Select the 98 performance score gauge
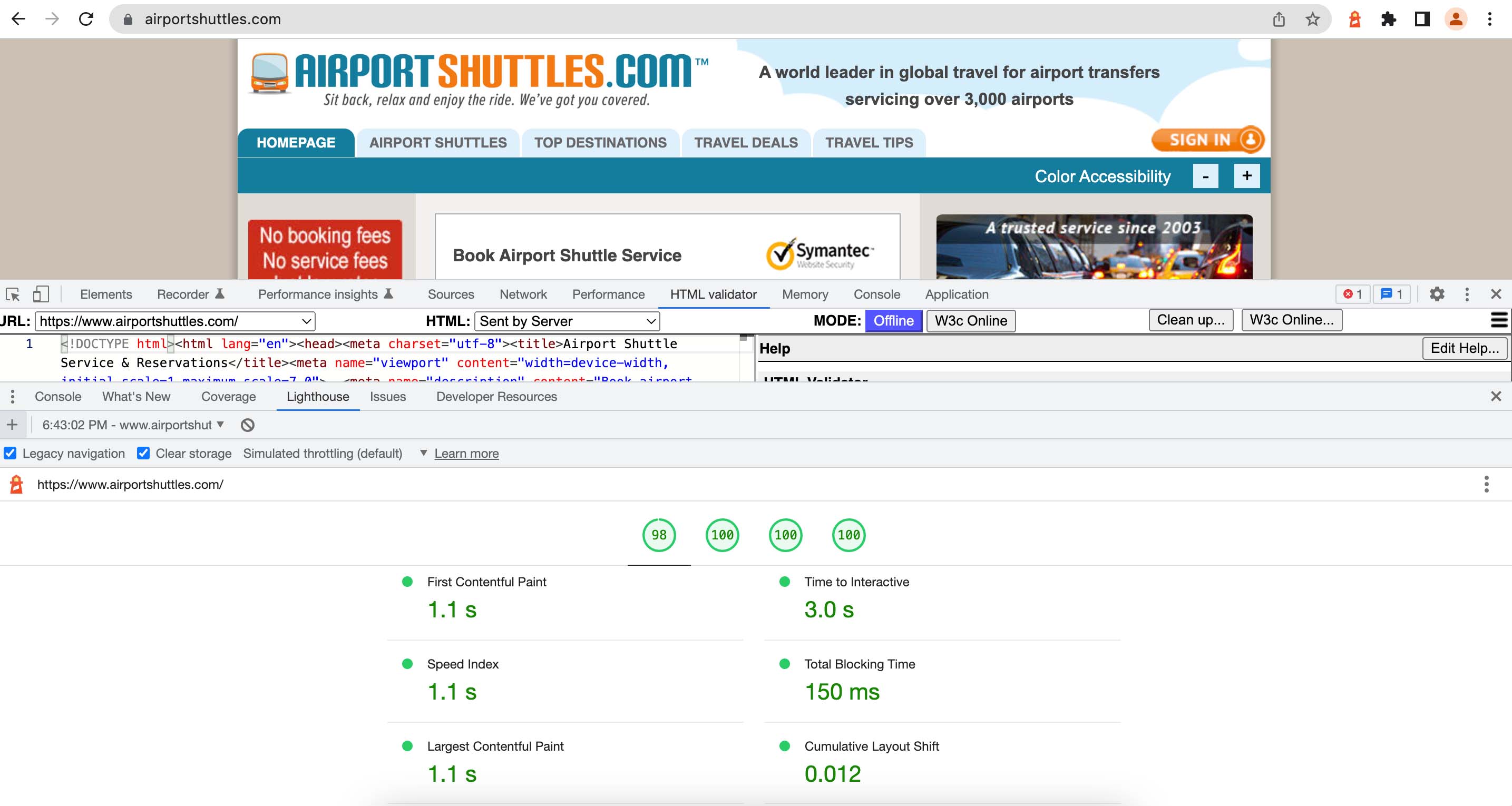The width and height of the screenshot is (1512, 806). pyautogui.click(x=659, y=535)
